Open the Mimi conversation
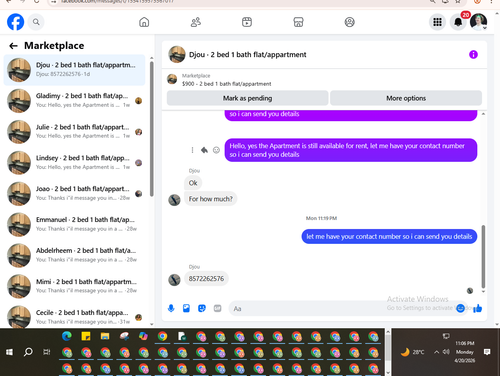The height and width of the screenshot is (376, 500). [74, 286]
